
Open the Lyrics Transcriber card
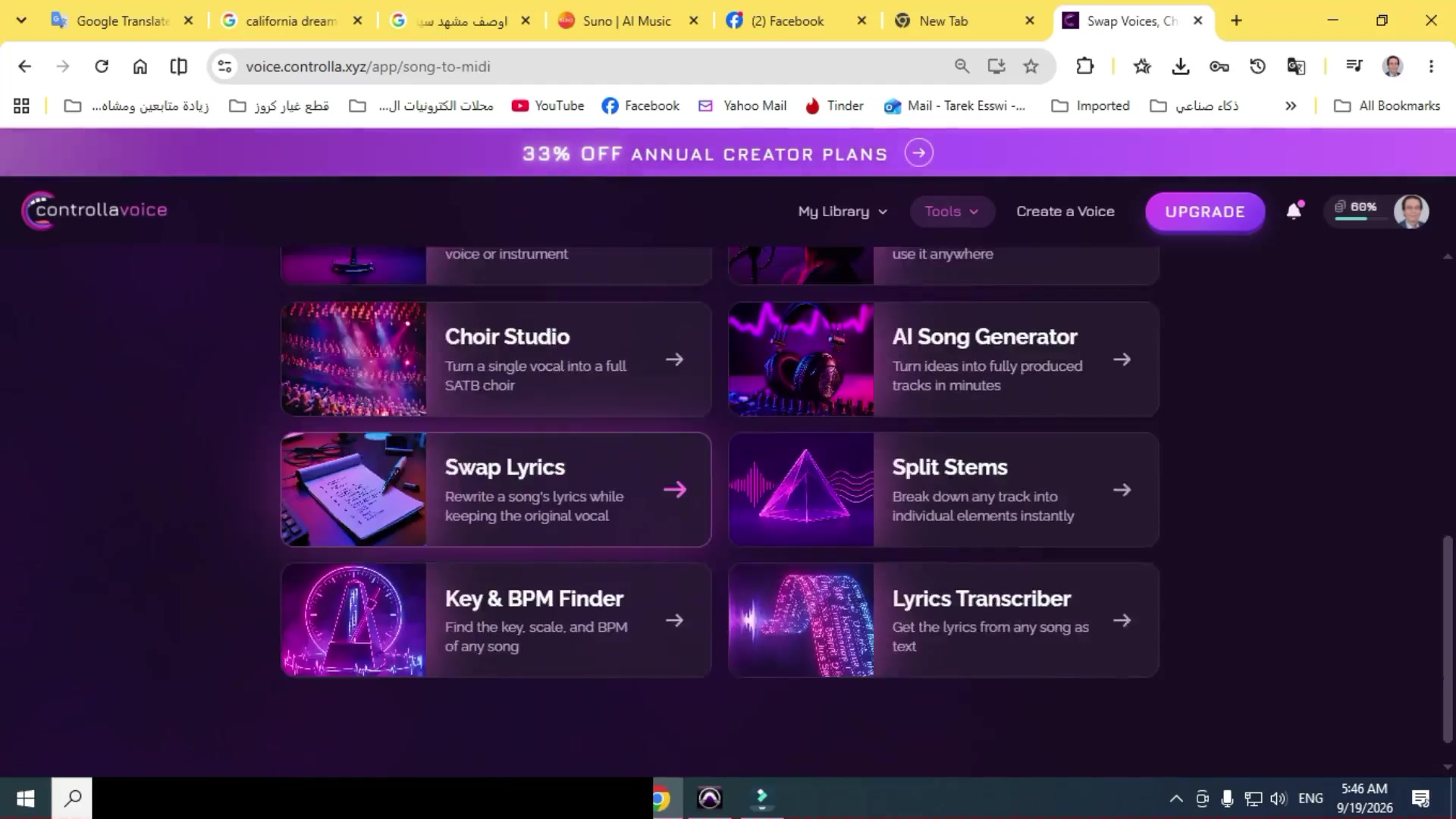click(x=943, y=620)
